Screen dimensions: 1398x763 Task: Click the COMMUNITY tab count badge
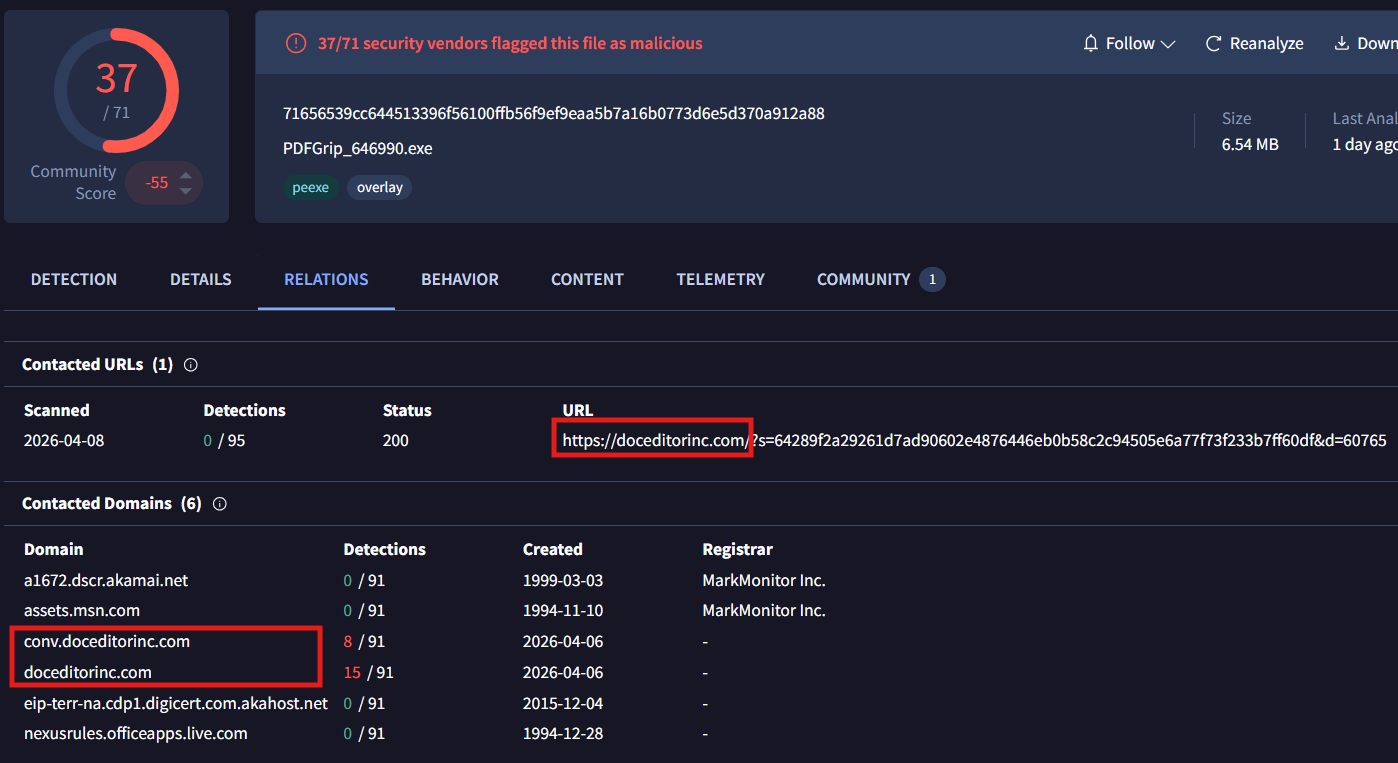[x=932, y=280]
